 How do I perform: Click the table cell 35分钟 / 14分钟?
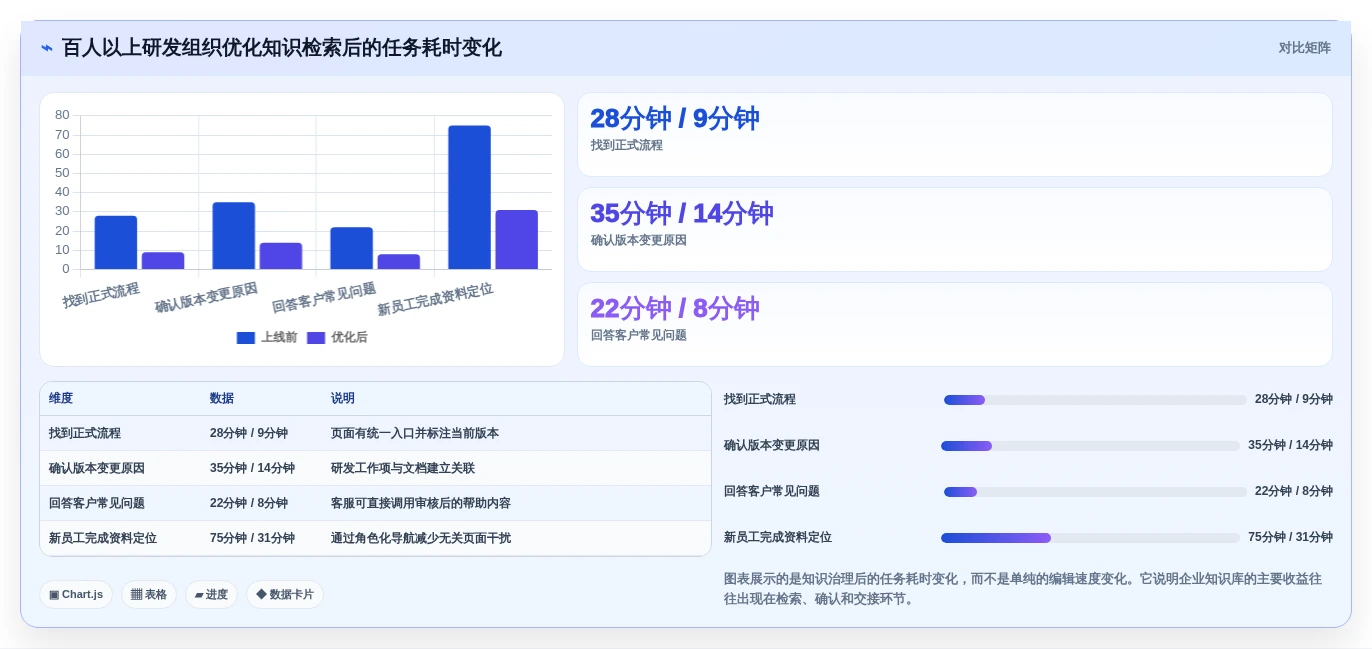(252, 468)
